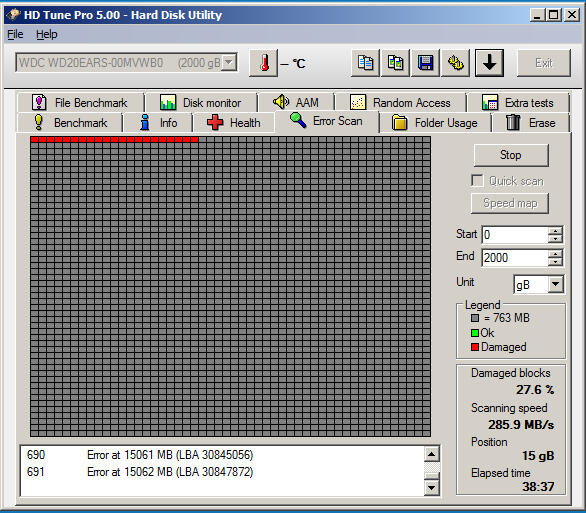The height and width of the screenshot is (513, 586).
Task: Minimize the HD Tune Pro window
Action: 537,15
